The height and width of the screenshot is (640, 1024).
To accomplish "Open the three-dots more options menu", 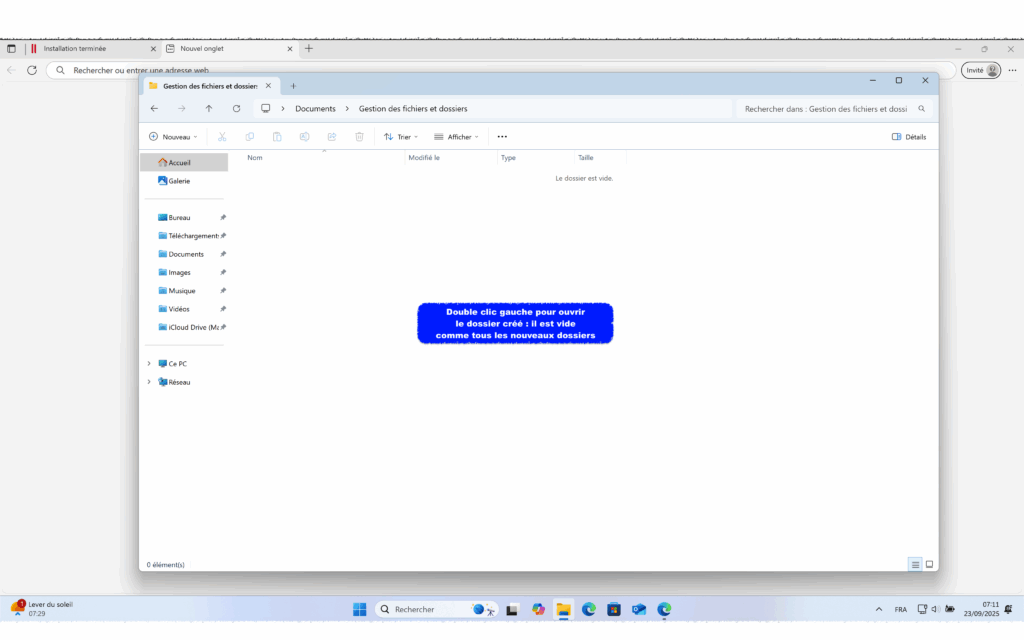I will tap(502, 137).
